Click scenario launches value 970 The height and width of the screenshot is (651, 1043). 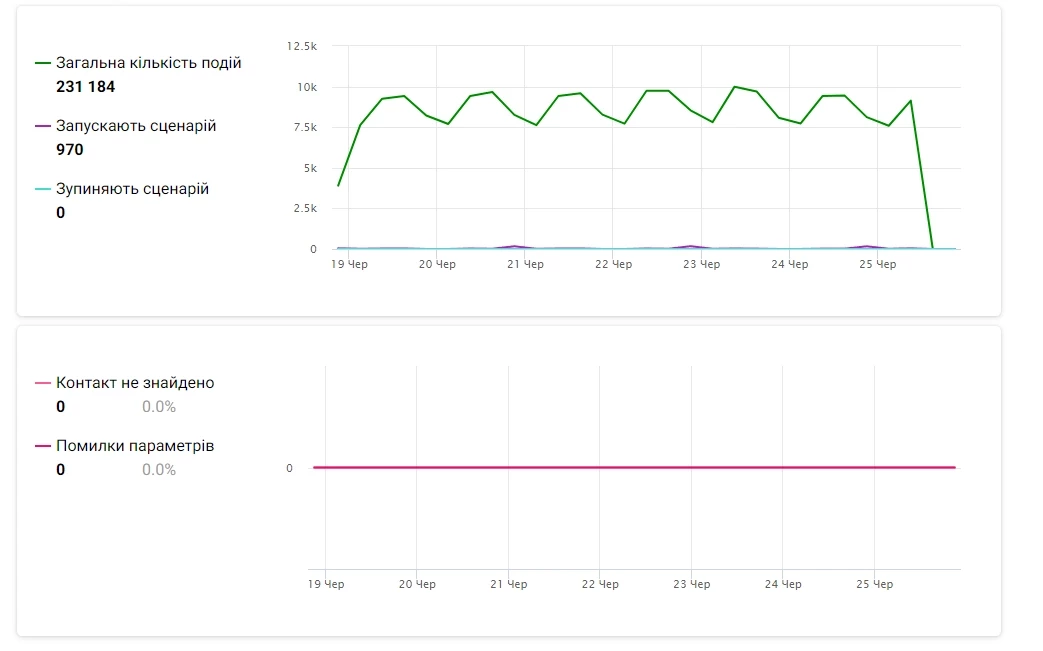[70, 150]
